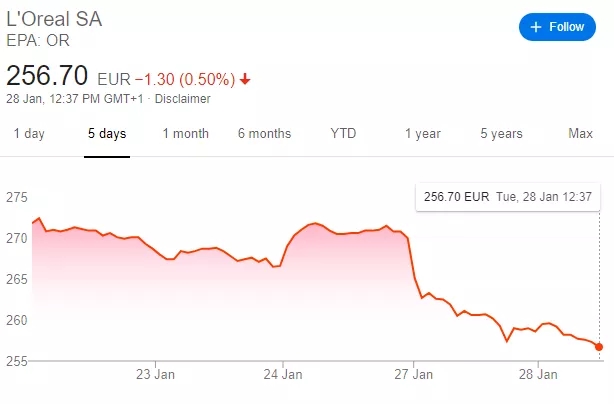Click the L'Oreal SA company title
Screen dimensions: 614x404
[55, 20]
